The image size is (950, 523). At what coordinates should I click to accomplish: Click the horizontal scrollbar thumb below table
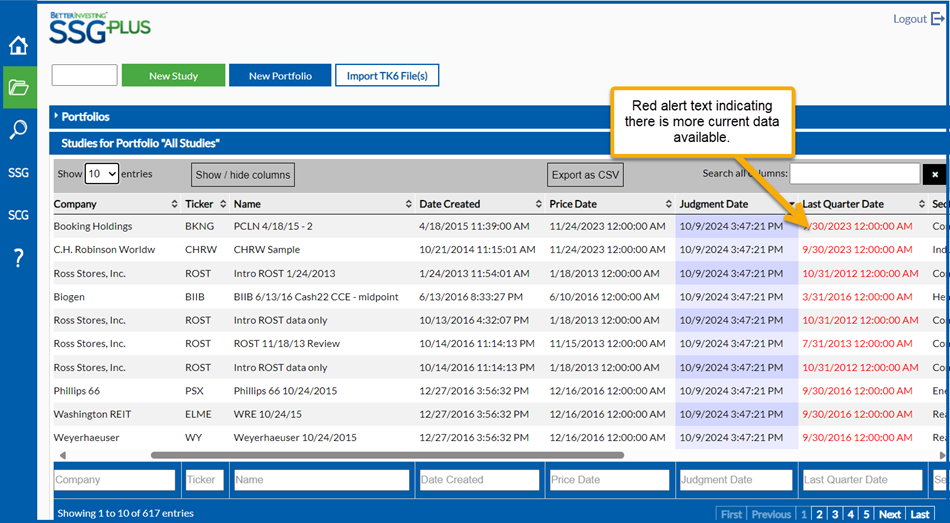coord(387,455)
